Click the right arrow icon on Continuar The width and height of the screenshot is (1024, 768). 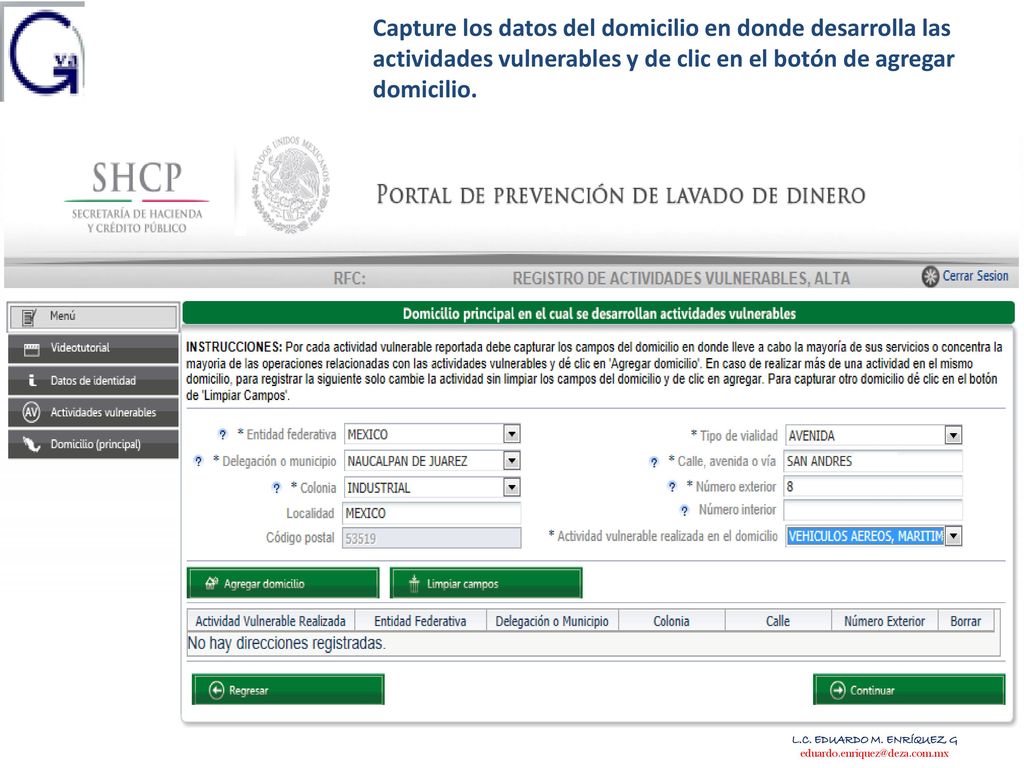[837, 690]
